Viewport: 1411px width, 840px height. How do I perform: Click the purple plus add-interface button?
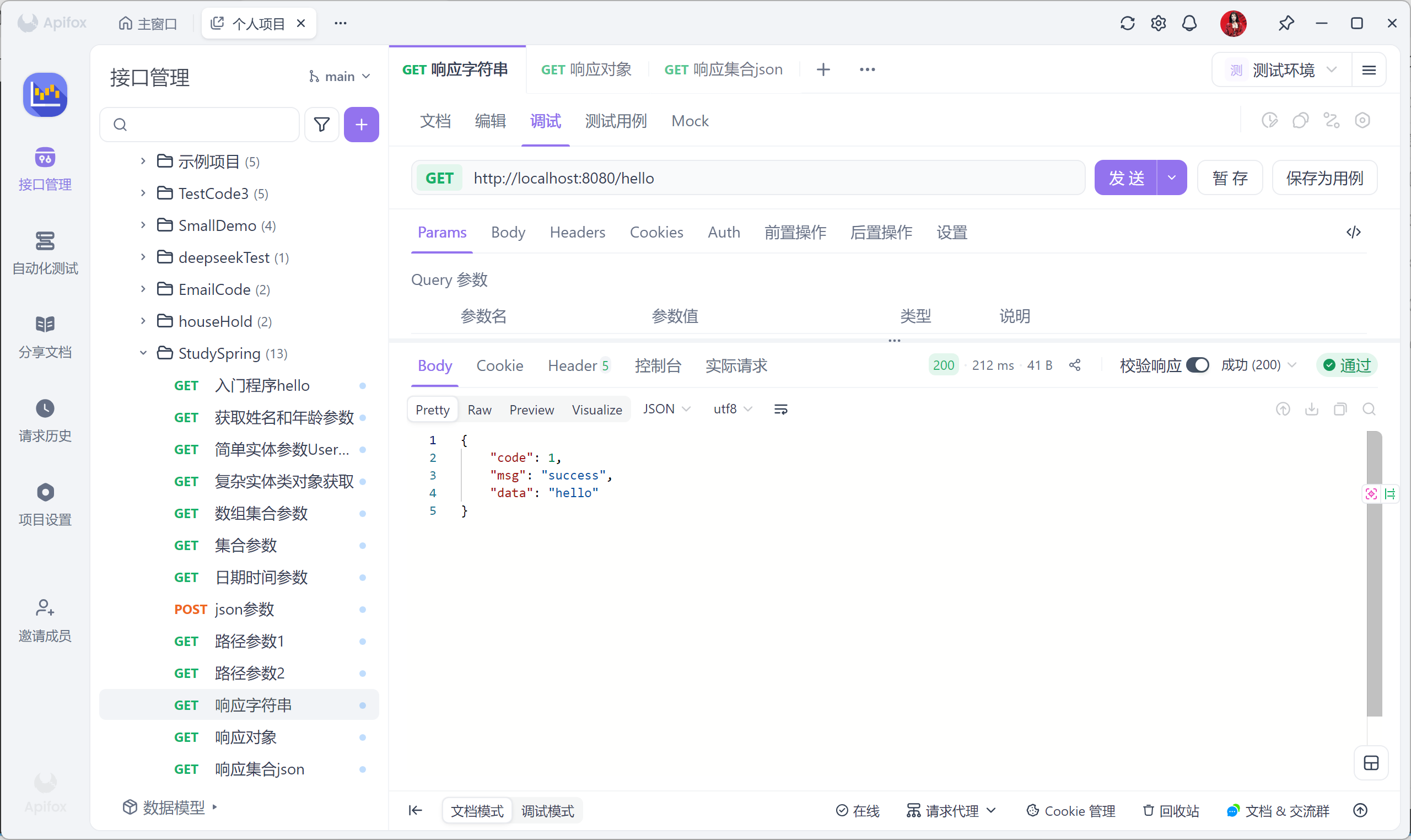(361, 125)
